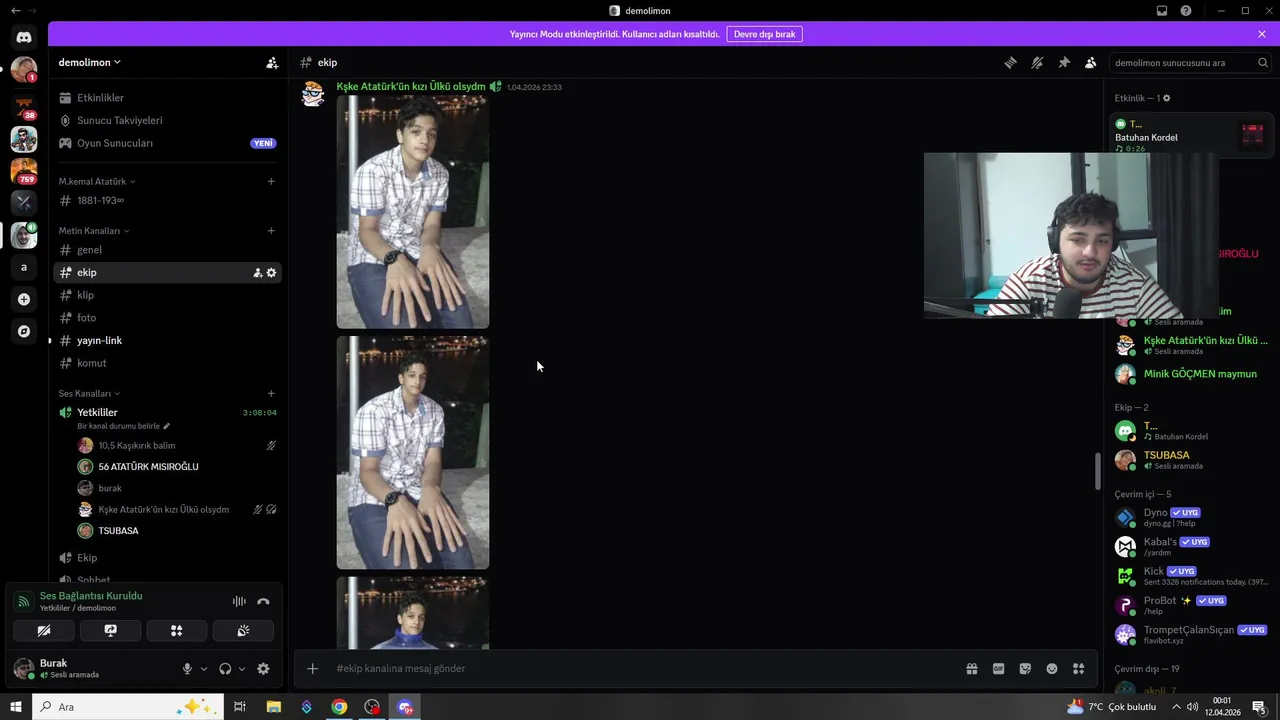Click create invite icon on ekip channel
This screenshot has width=1280, height=720.
pos(257,272)
